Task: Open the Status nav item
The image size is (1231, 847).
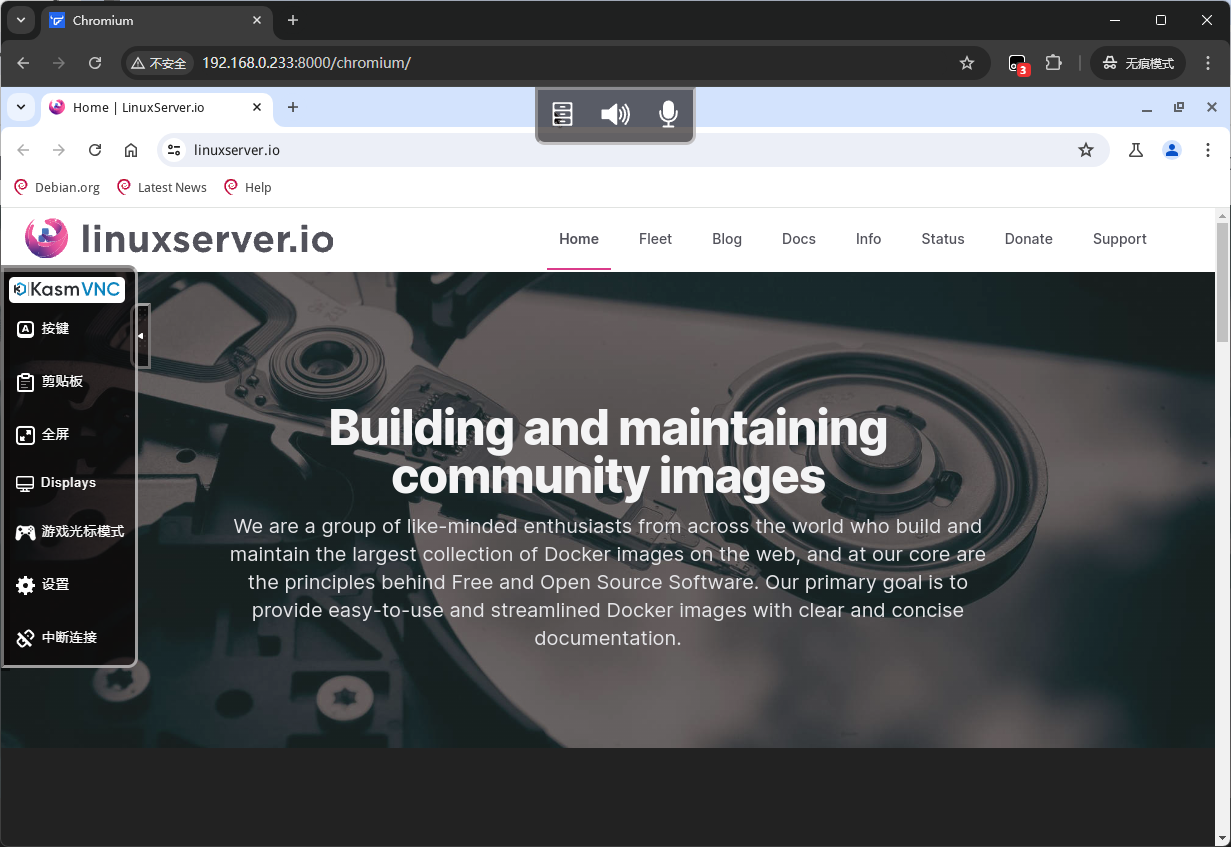Action: coord(943,239)
